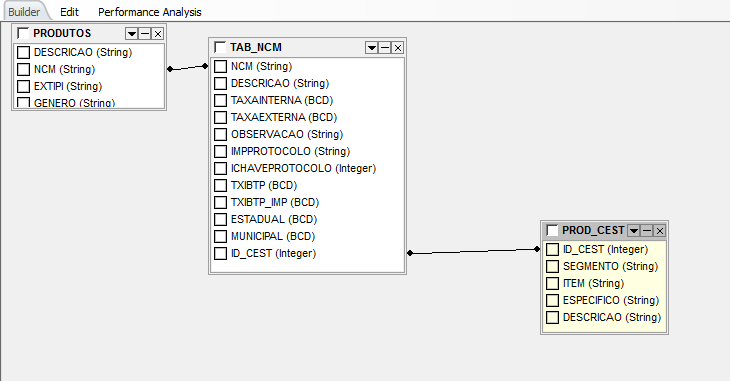Image resolution: width=730 pixels, height=381 pixels.
Task: Check IMPPROTOCOLO (String) field
Action: click(x=220, y=151)
